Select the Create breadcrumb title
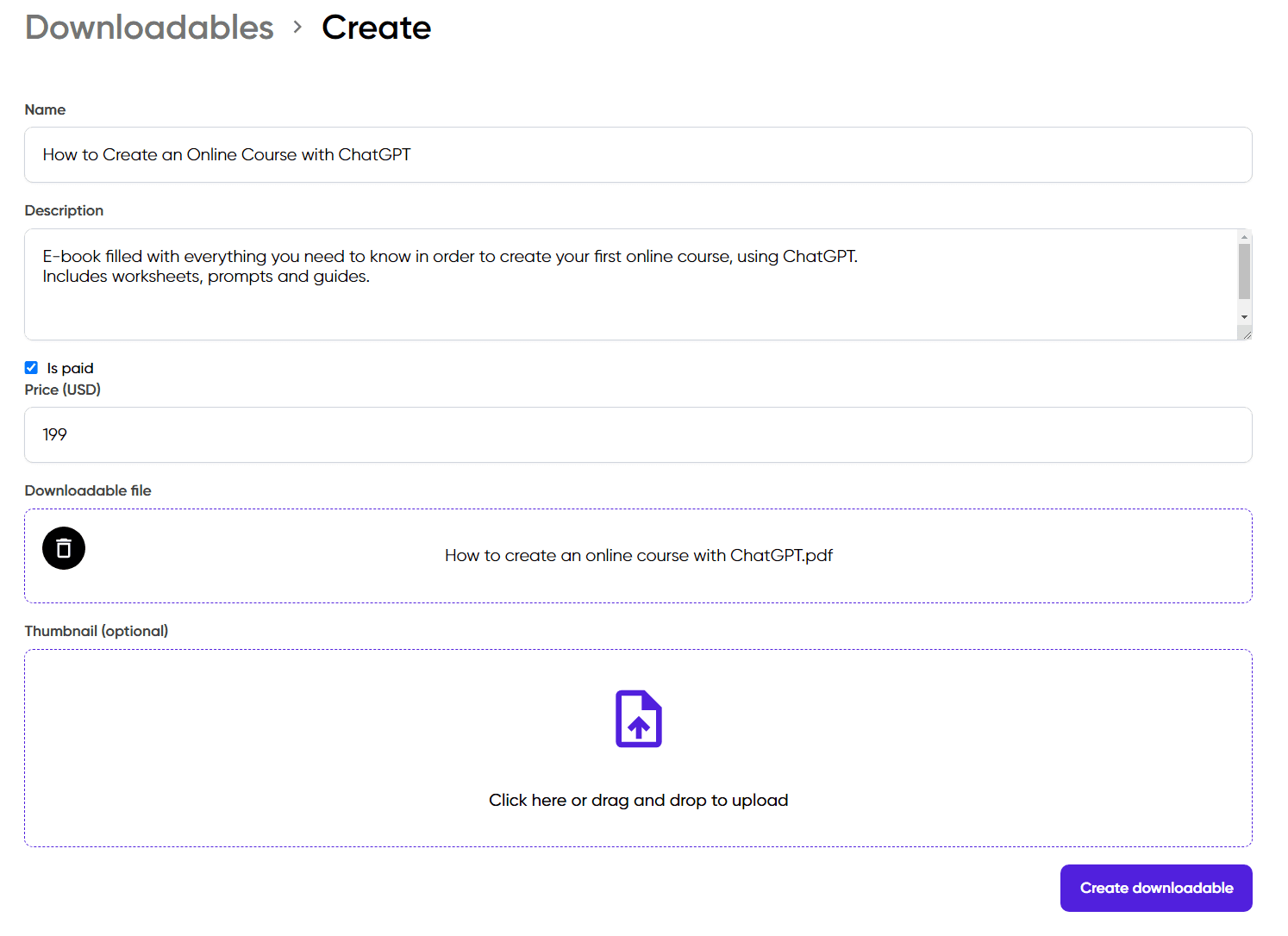 [376, 28]
